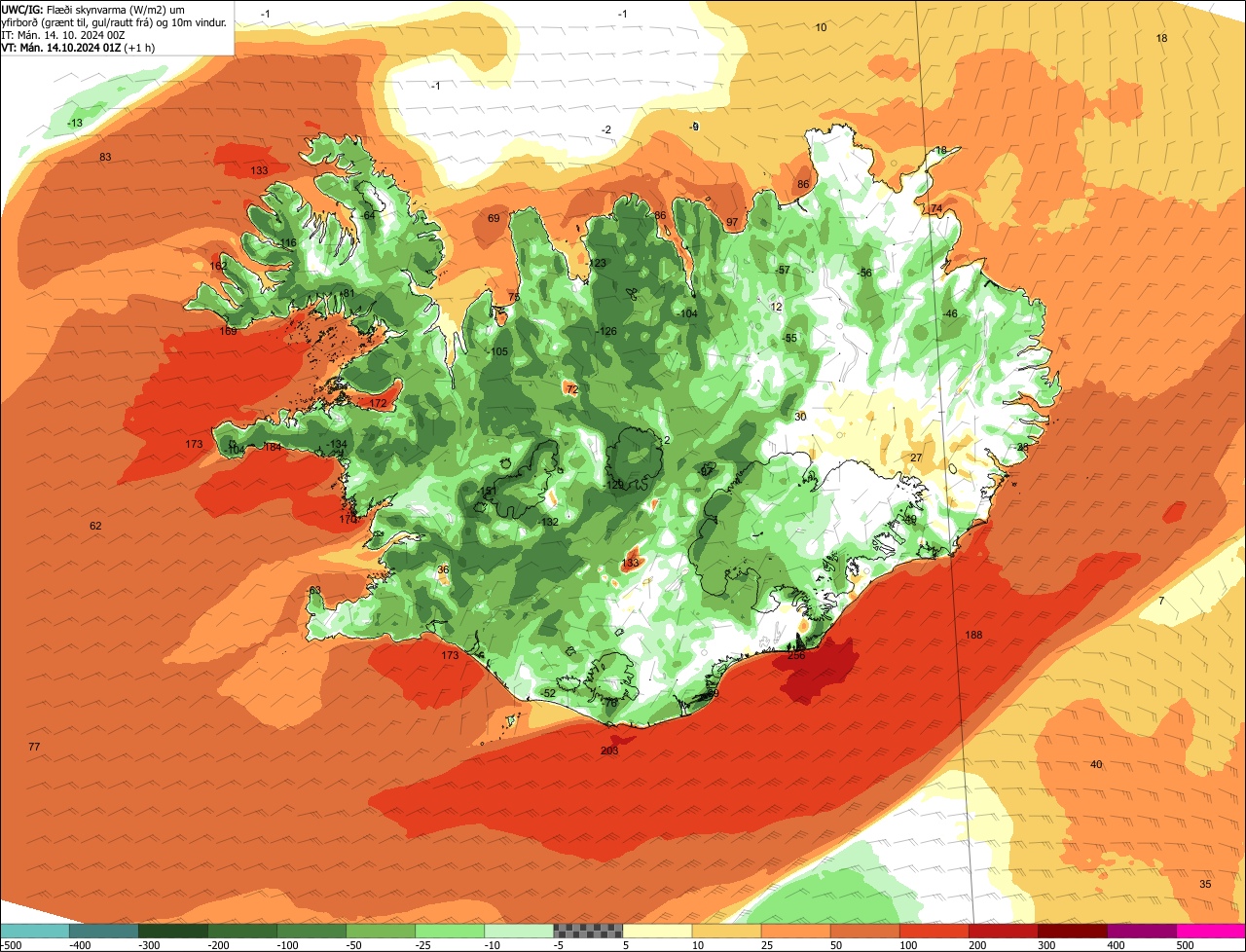Click the -132 value in the central highlands
The height and width of the screenshot is (952, 1246).
549,523
